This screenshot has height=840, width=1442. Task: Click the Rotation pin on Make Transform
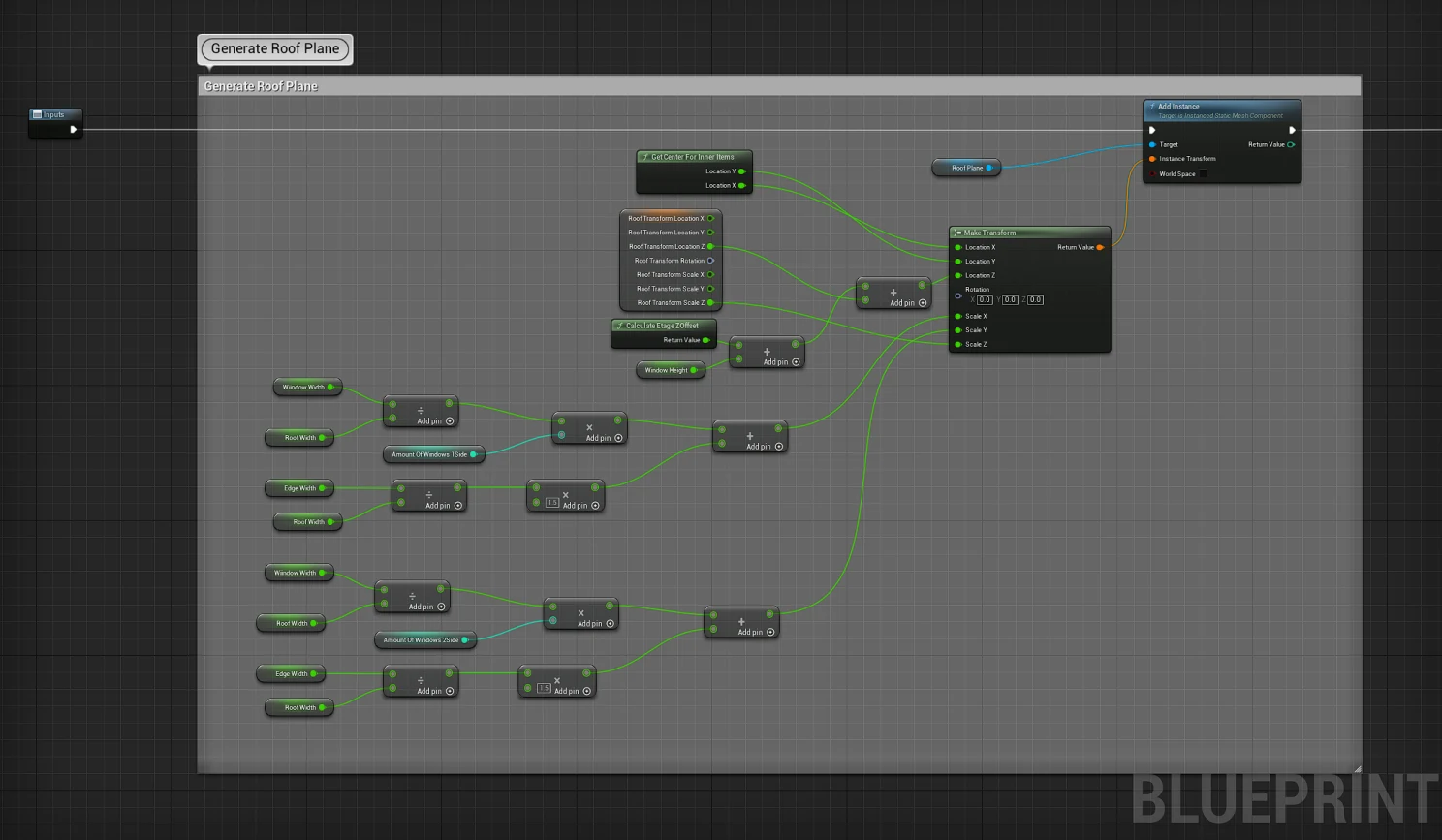coord(958,296)
